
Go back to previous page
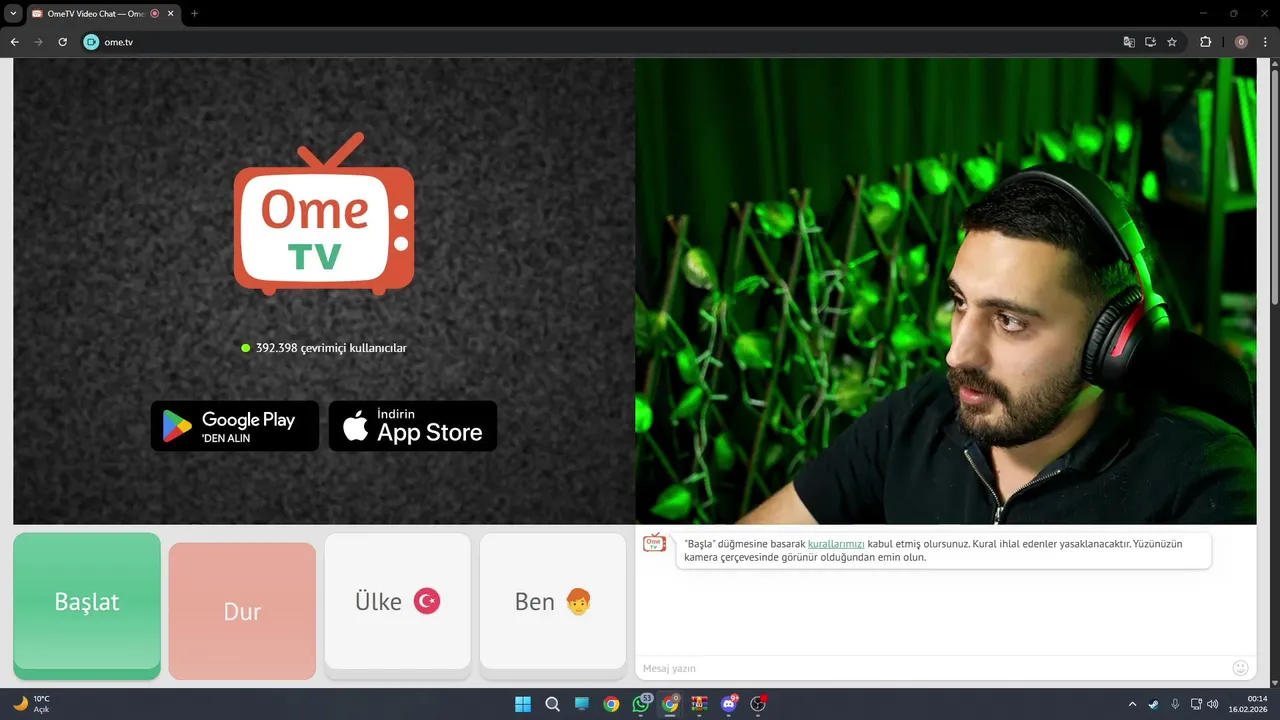point(14,42)
